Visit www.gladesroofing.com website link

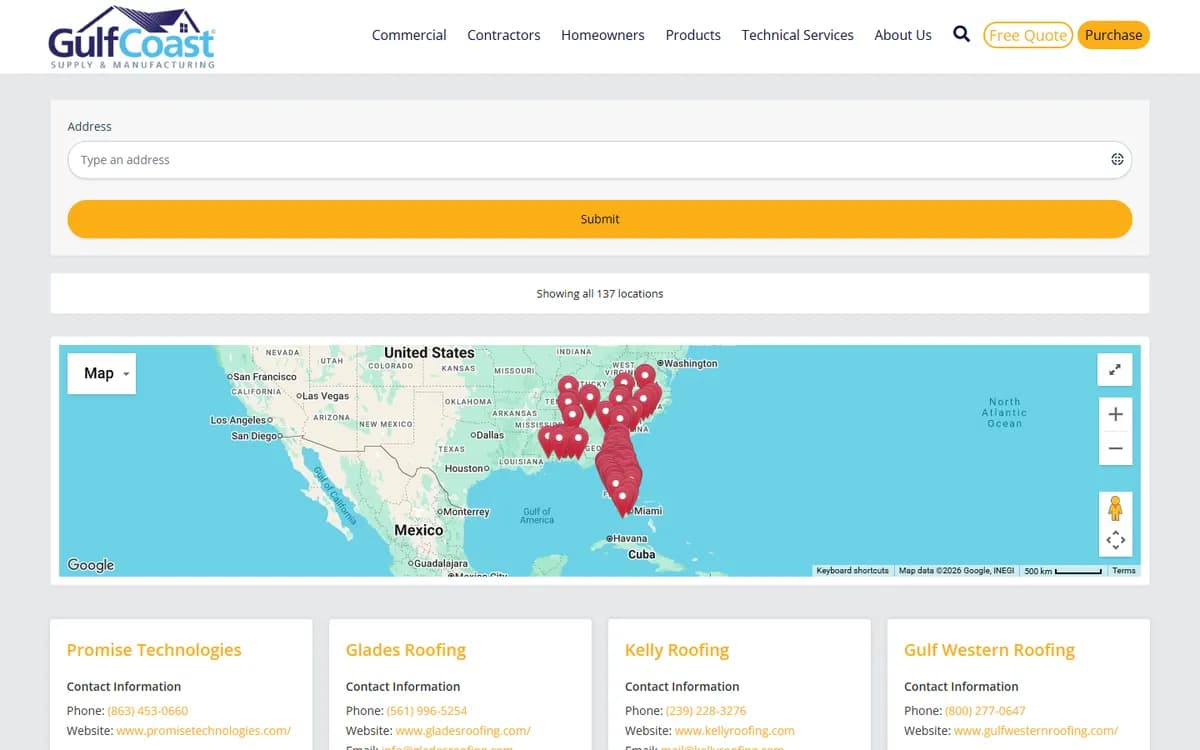pos(463,731)
